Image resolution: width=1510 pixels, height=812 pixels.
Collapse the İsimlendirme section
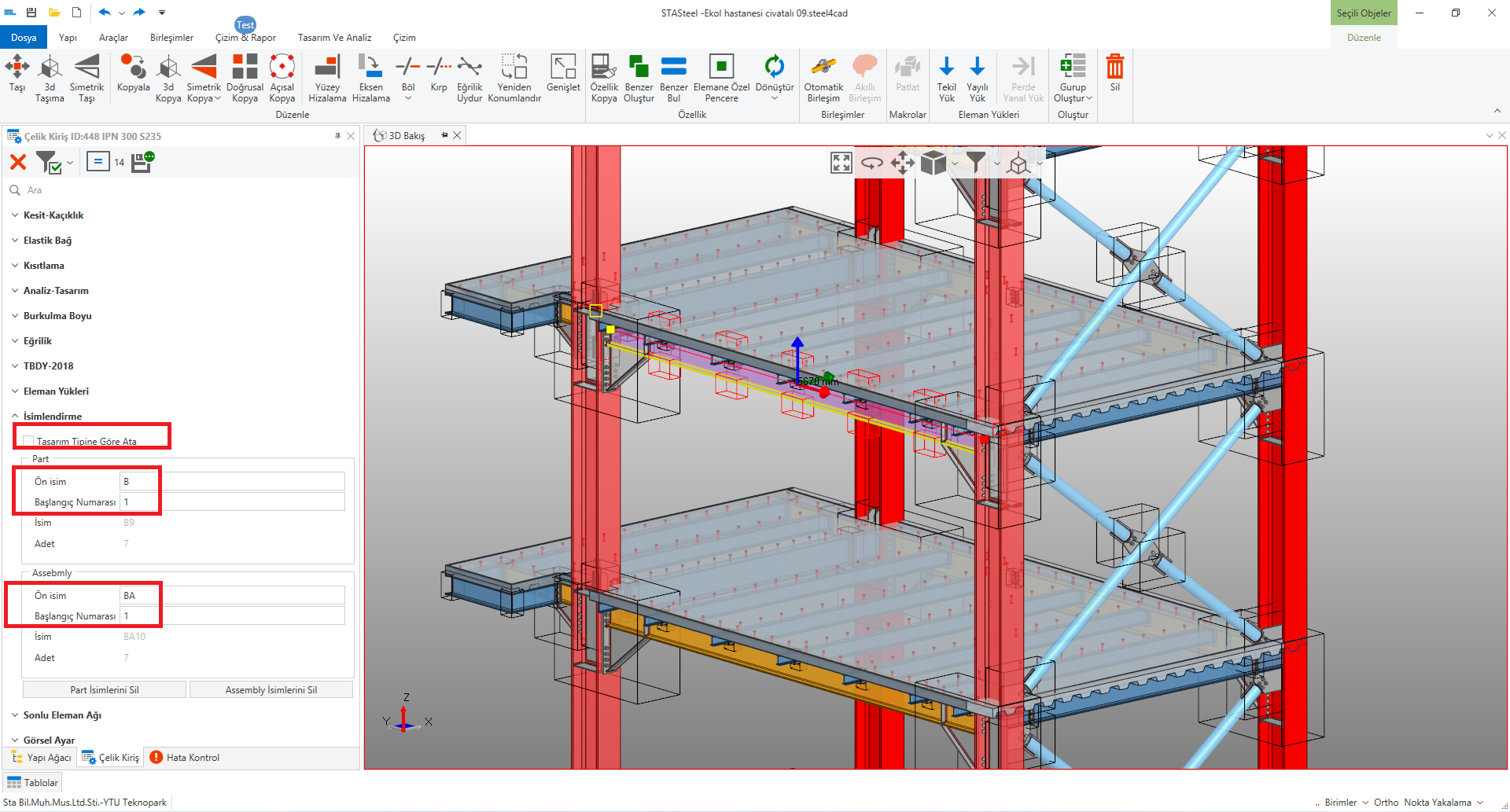click(x=52, y=417)
